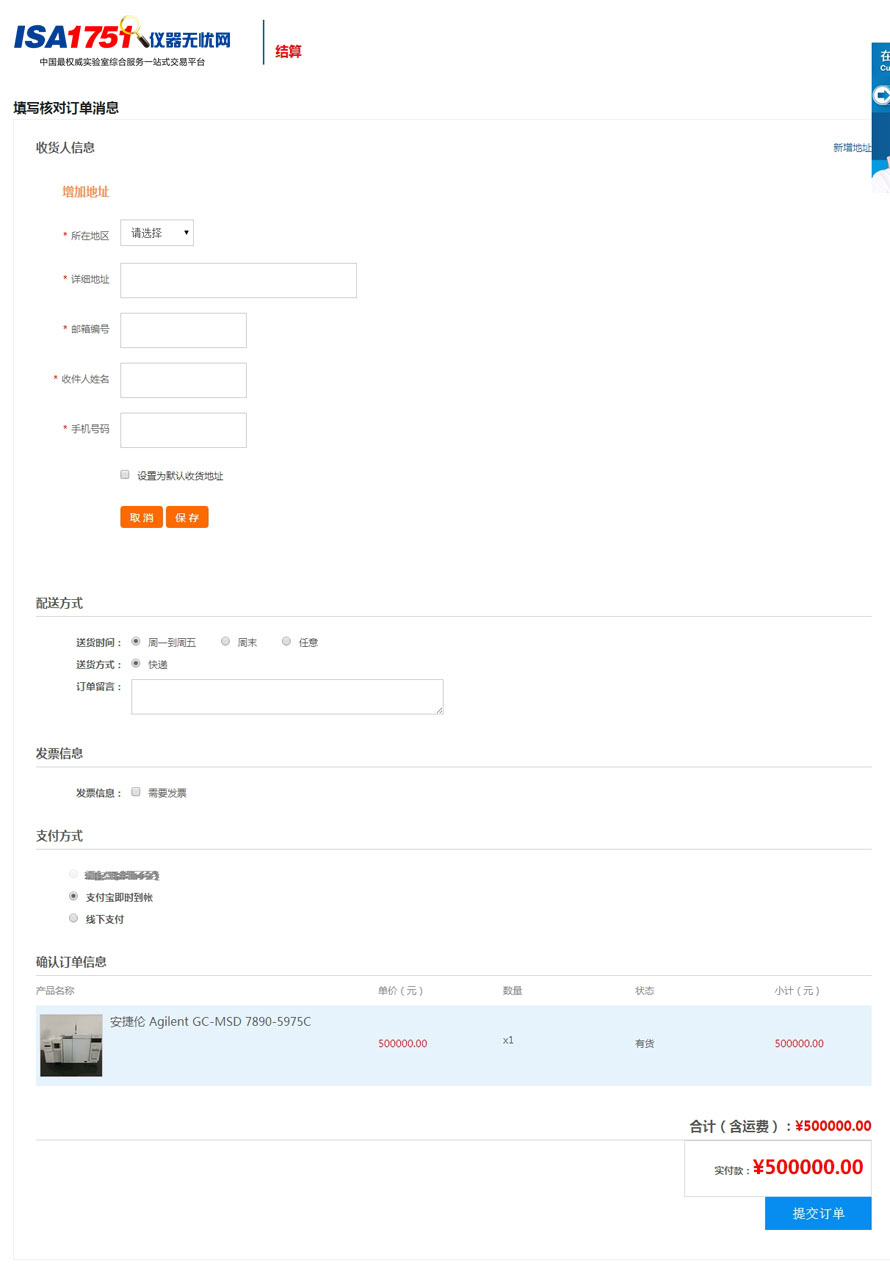The image size is (890, 1274).
Task: Select 快递 shipping method
Action: click(x=135, y=663)
